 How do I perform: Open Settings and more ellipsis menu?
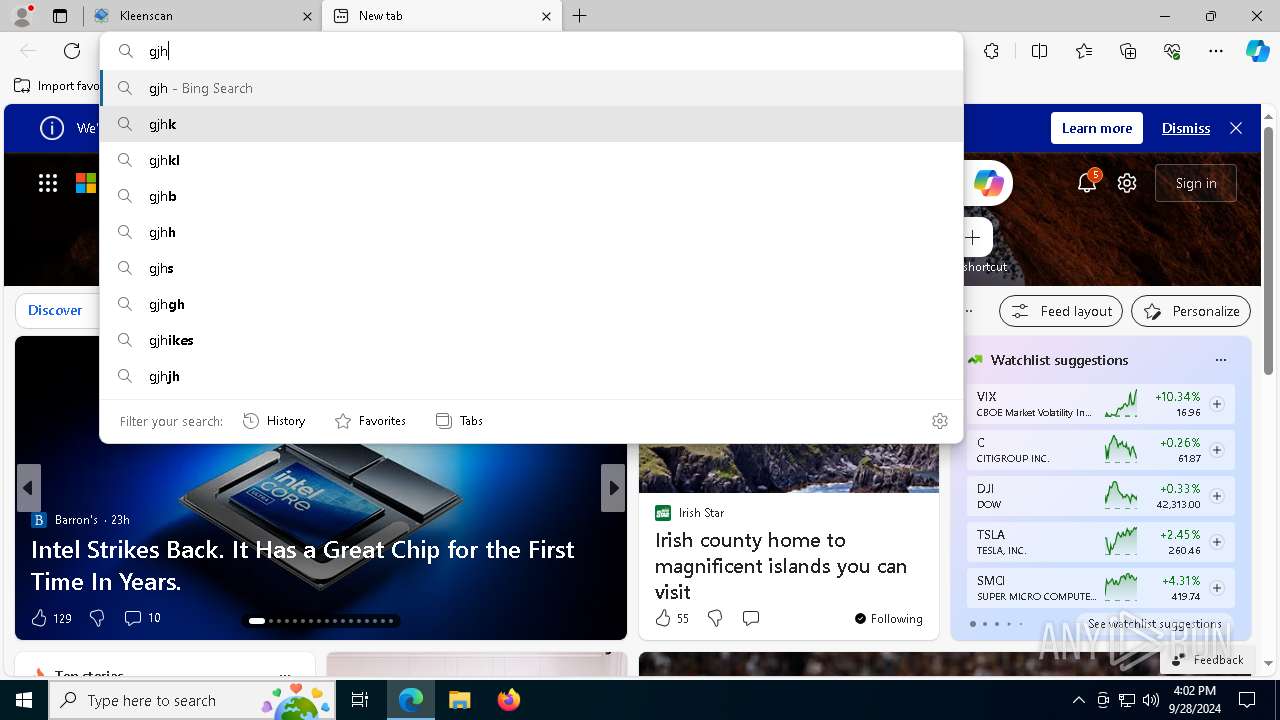pos(1216,51)
